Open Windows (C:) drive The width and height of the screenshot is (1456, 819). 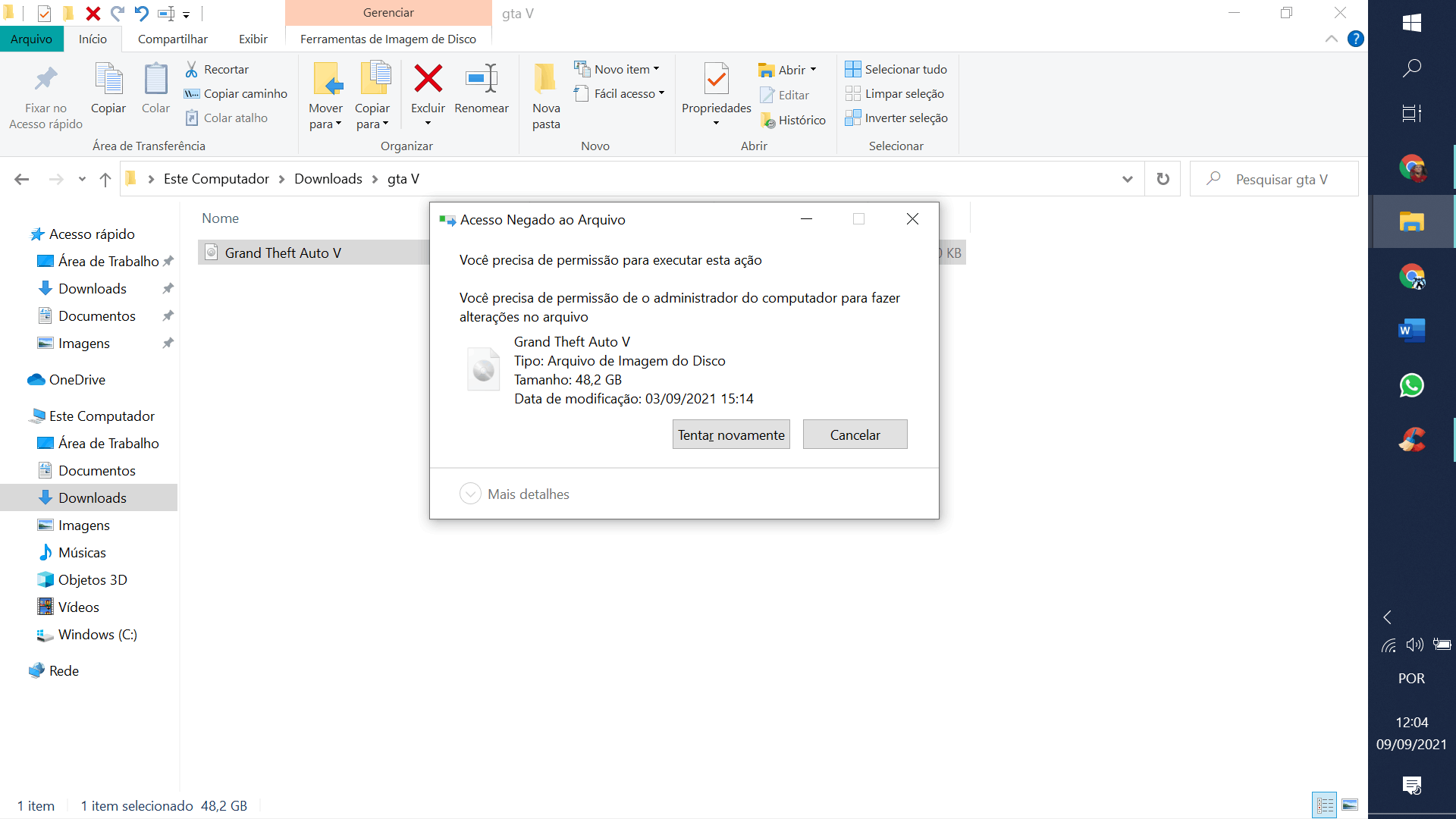click(98, 634)
